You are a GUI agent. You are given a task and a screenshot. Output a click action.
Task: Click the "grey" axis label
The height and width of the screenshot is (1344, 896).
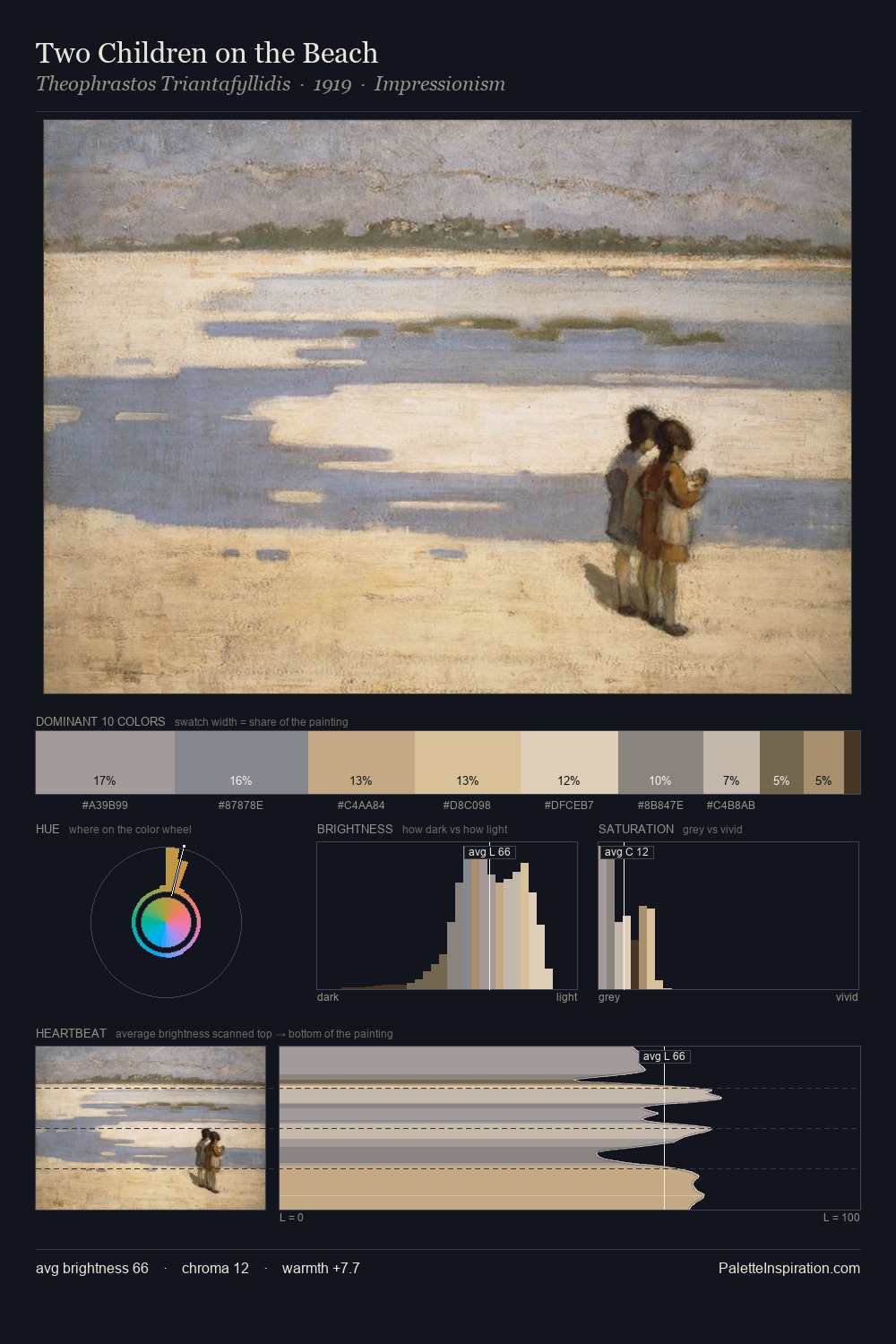609,997
